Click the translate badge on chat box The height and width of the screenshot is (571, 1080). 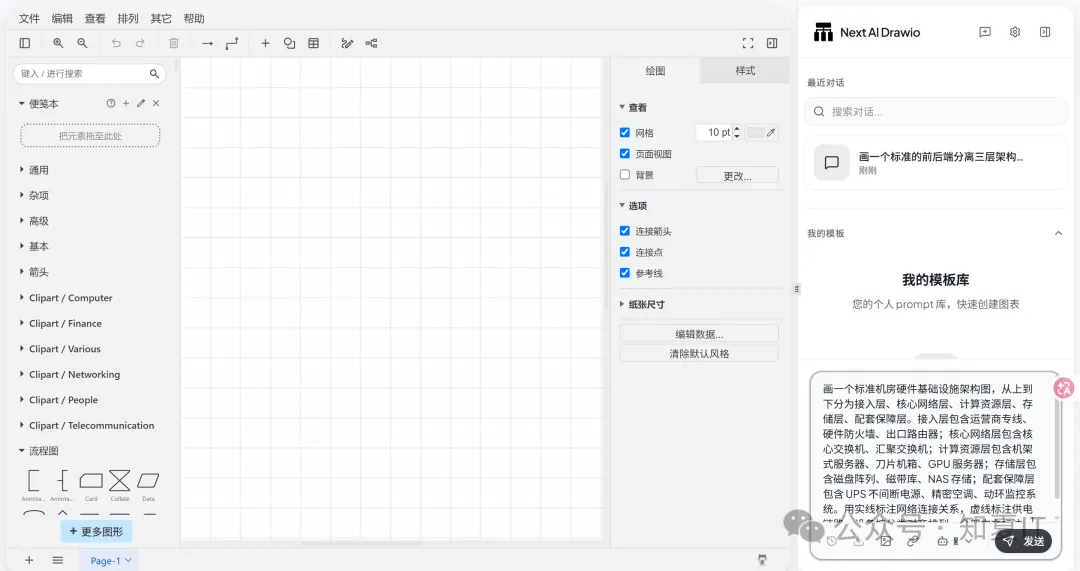tap(1063, 388)
